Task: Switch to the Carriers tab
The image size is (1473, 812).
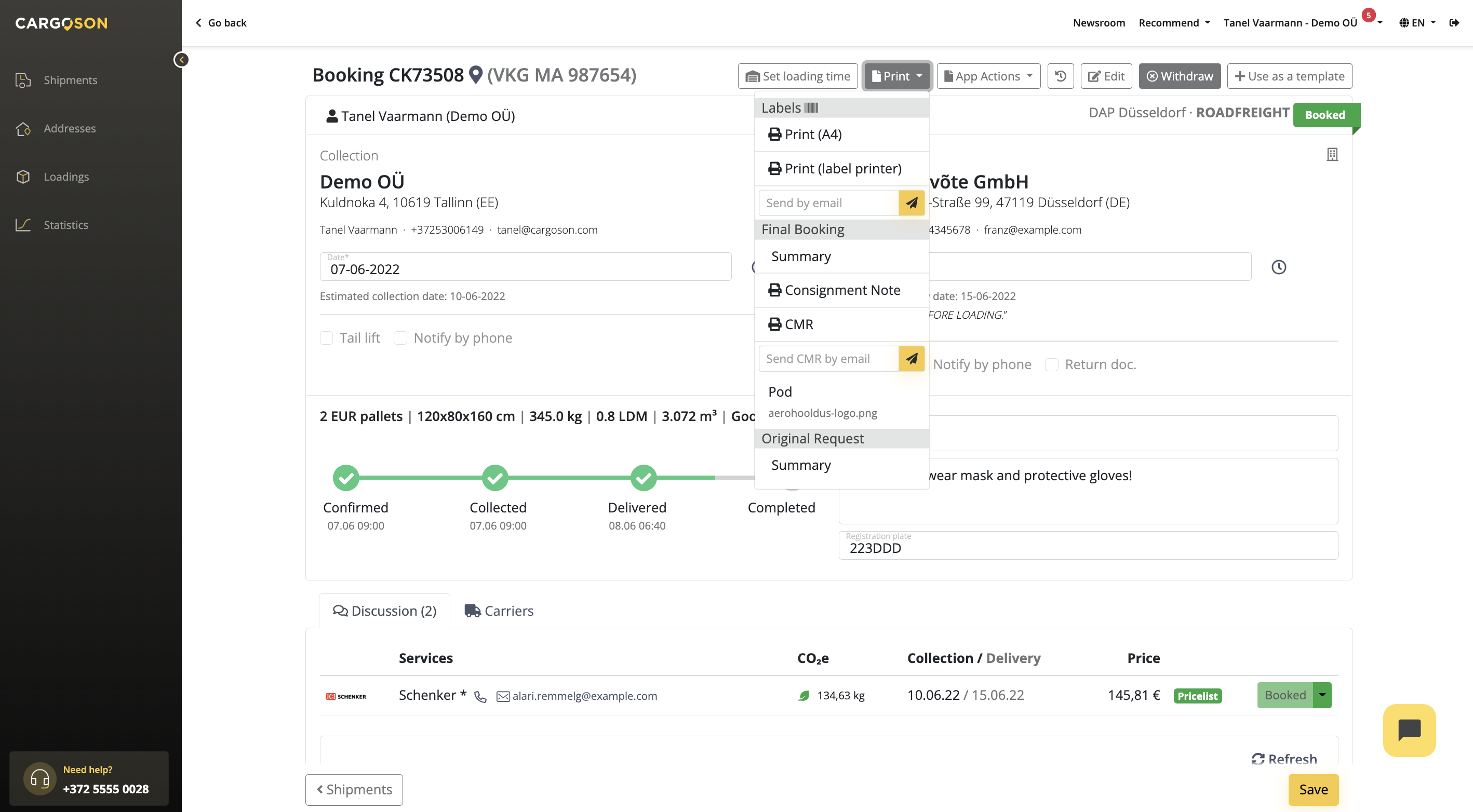Action: [x=499, y=611]
